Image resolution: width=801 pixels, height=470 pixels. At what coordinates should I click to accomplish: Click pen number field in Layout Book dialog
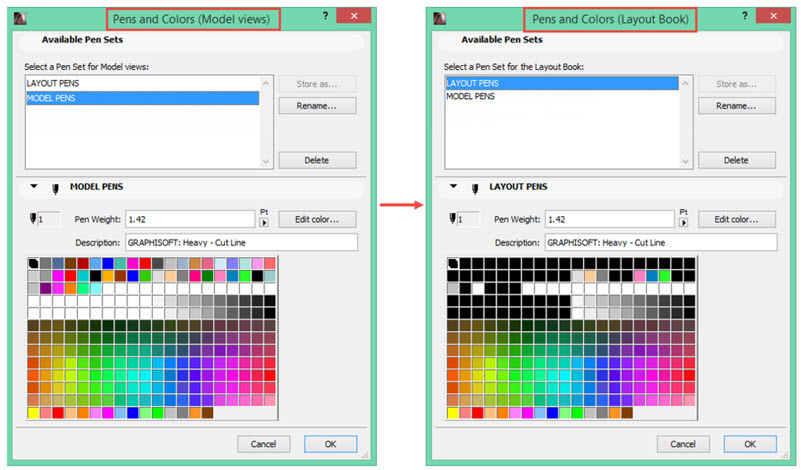click(x=468, y=219)
